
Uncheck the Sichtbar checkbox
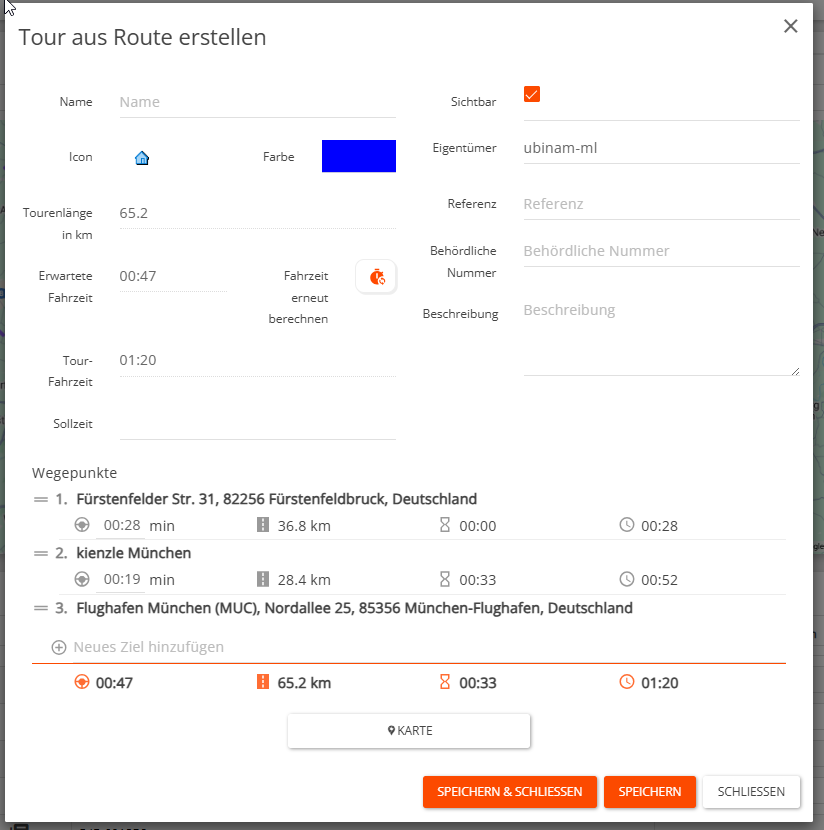[532, 94]
